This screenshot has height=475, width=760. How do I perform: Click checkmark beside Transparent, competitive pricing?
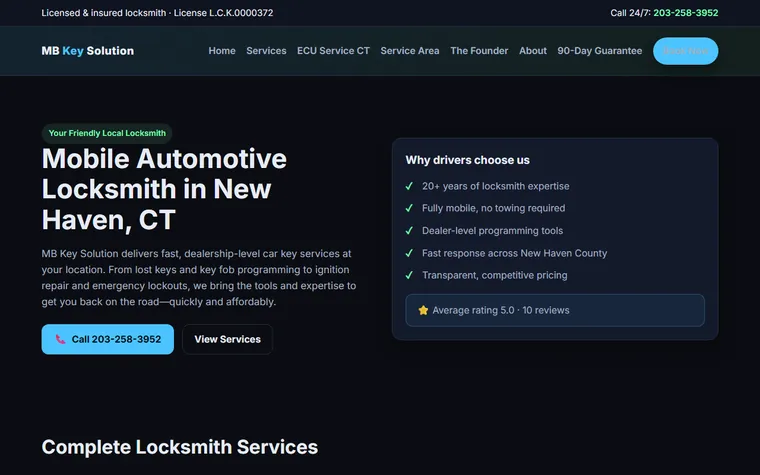tap(409, 275)
